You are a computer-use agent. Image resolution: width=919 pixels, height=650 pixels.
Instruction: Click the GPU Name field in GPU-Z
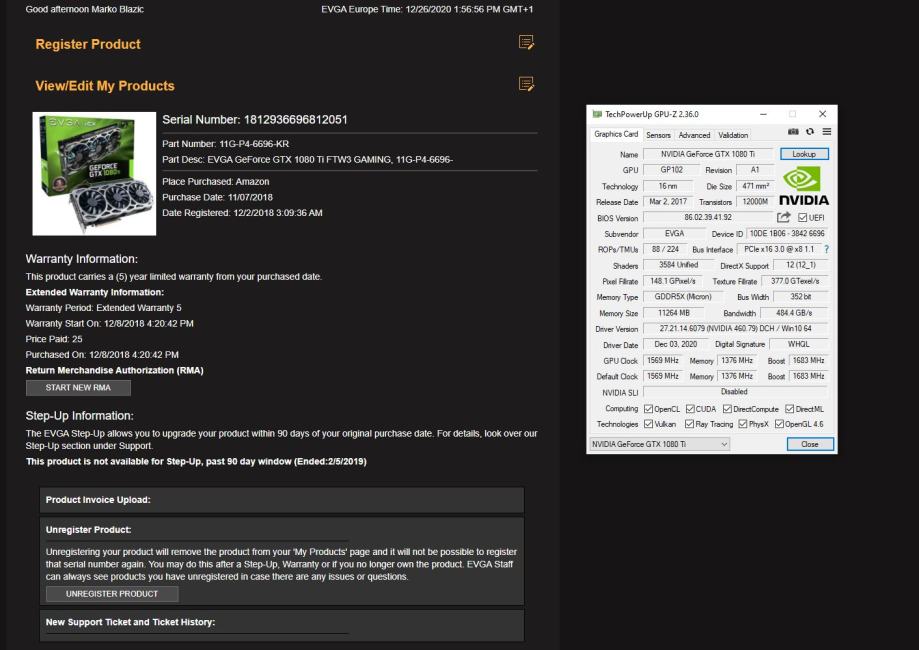pos(708,154)
